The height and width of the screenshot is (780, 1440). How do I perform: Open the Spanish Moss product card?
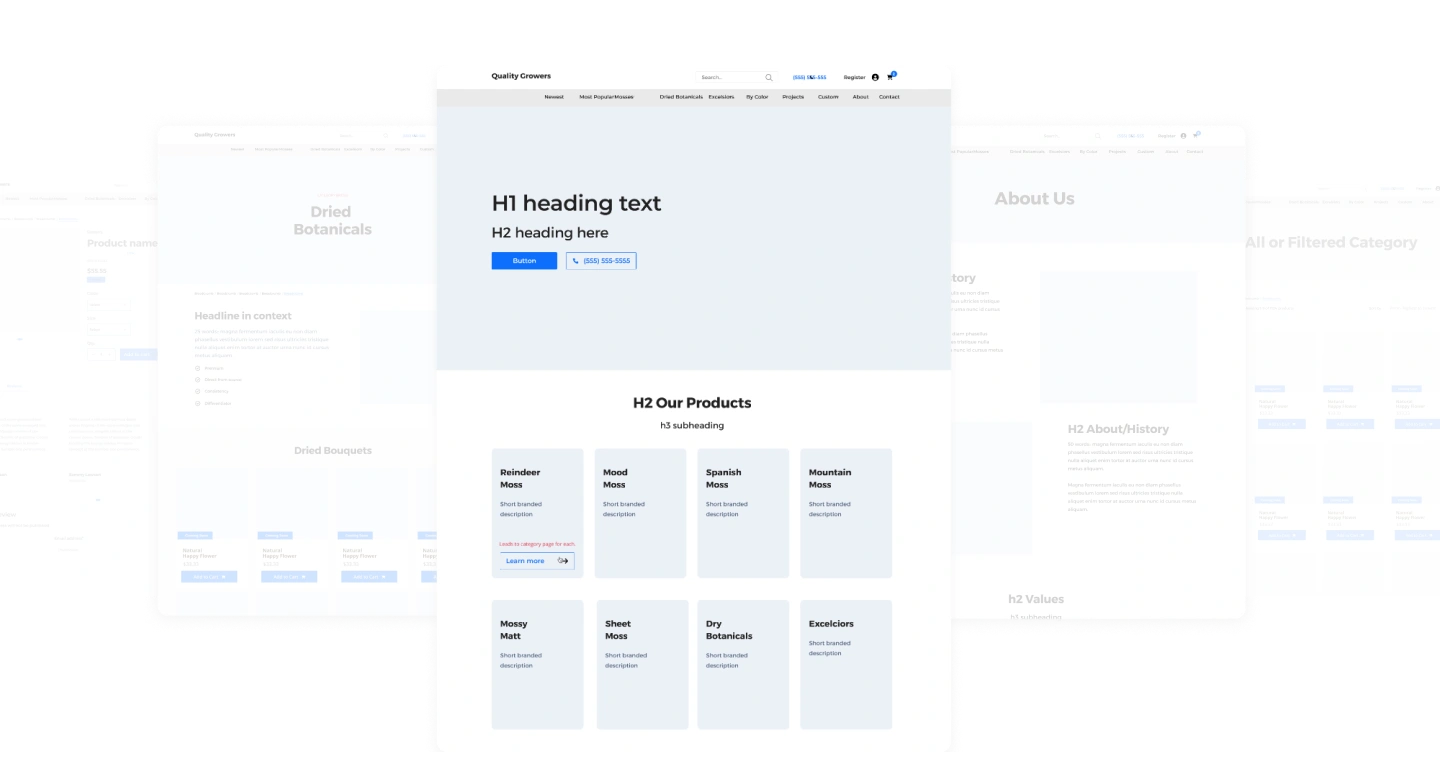click(743, 513)
